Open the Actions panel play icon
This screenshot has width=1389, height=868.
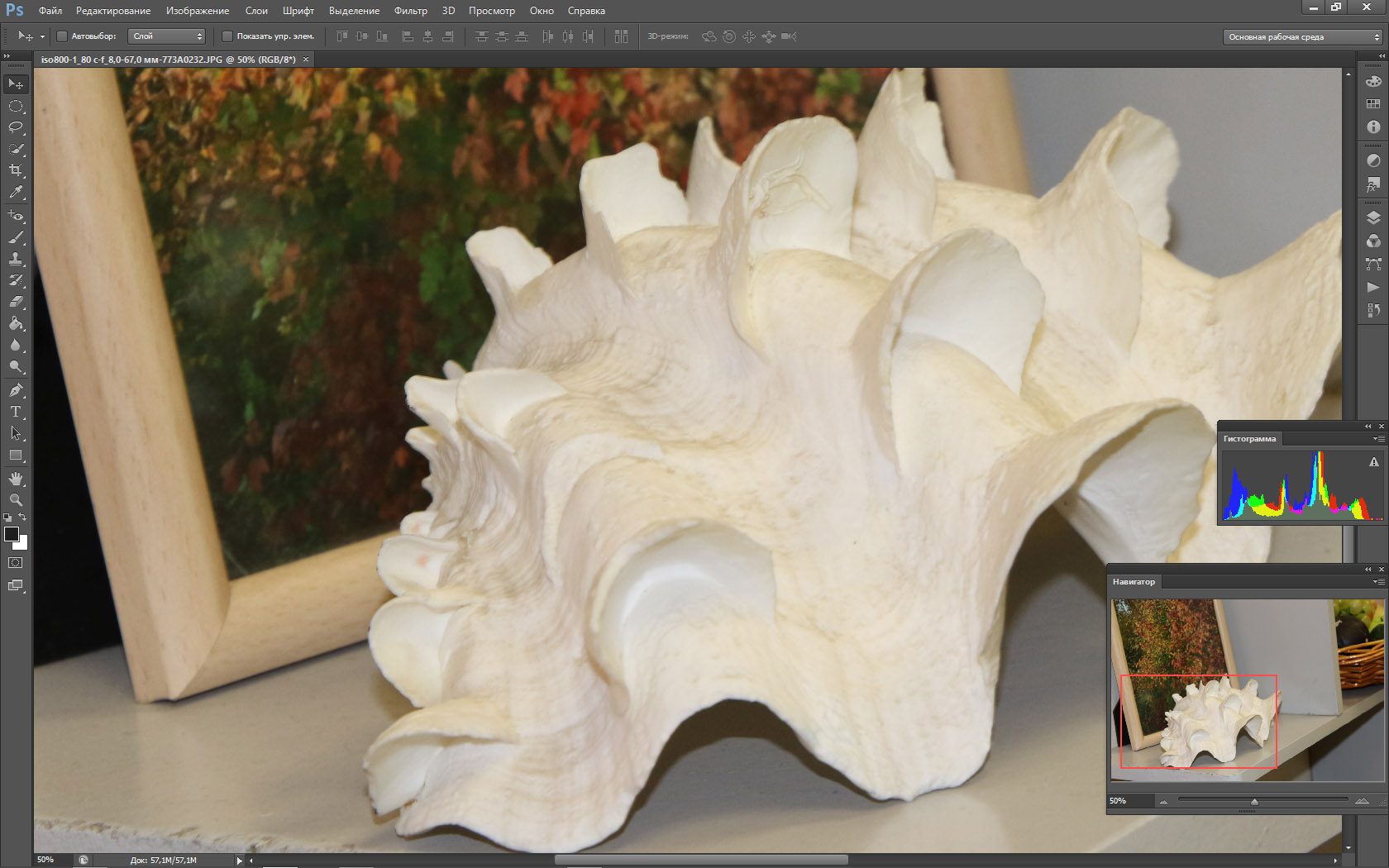click(1373, 287)
